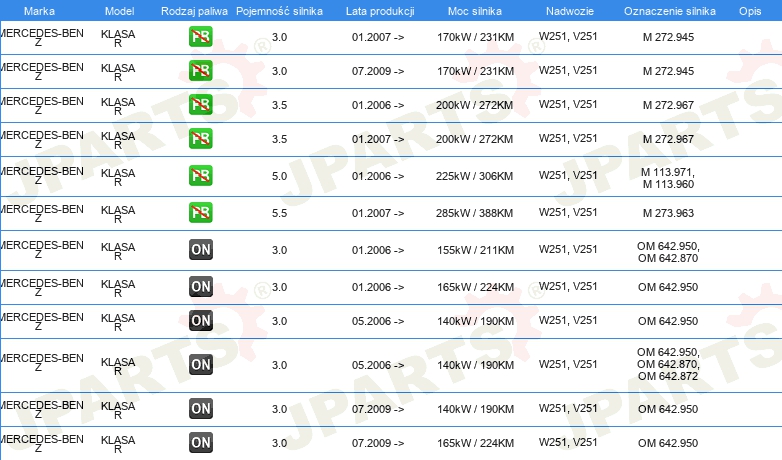Click the ON diesel icon in the 01.2006 165kW row

pos(201,286)
